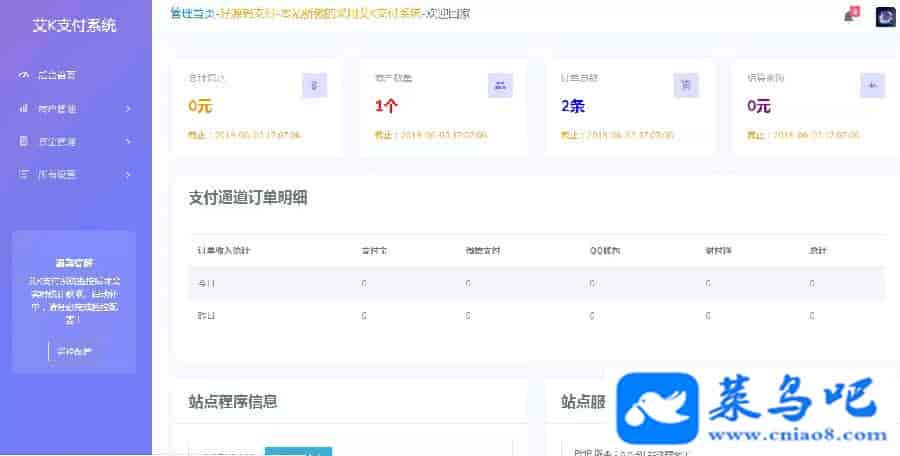The image size is (900, 456).
Task: Click the 支付宝 column header
Action: coord(375,250)
